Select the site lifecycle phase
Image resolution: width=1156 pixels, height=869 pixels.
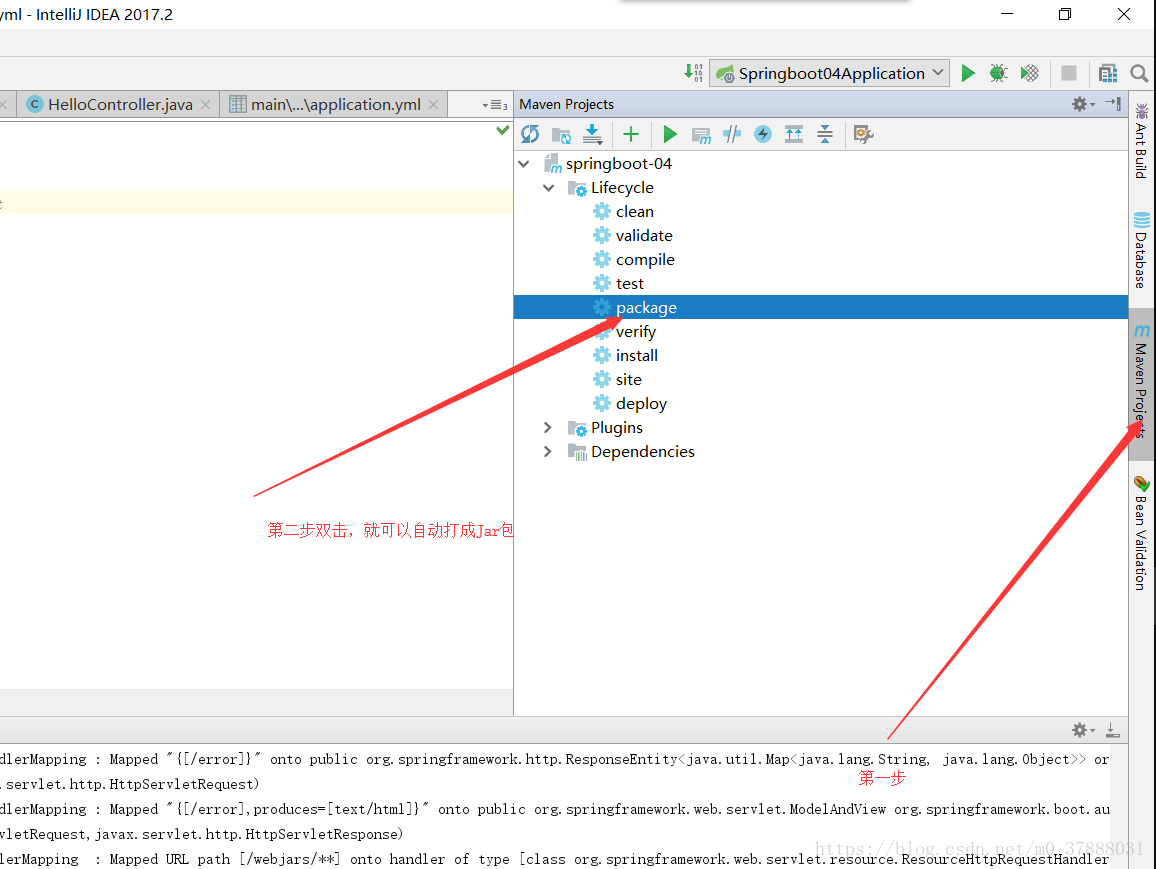(629, 380)
